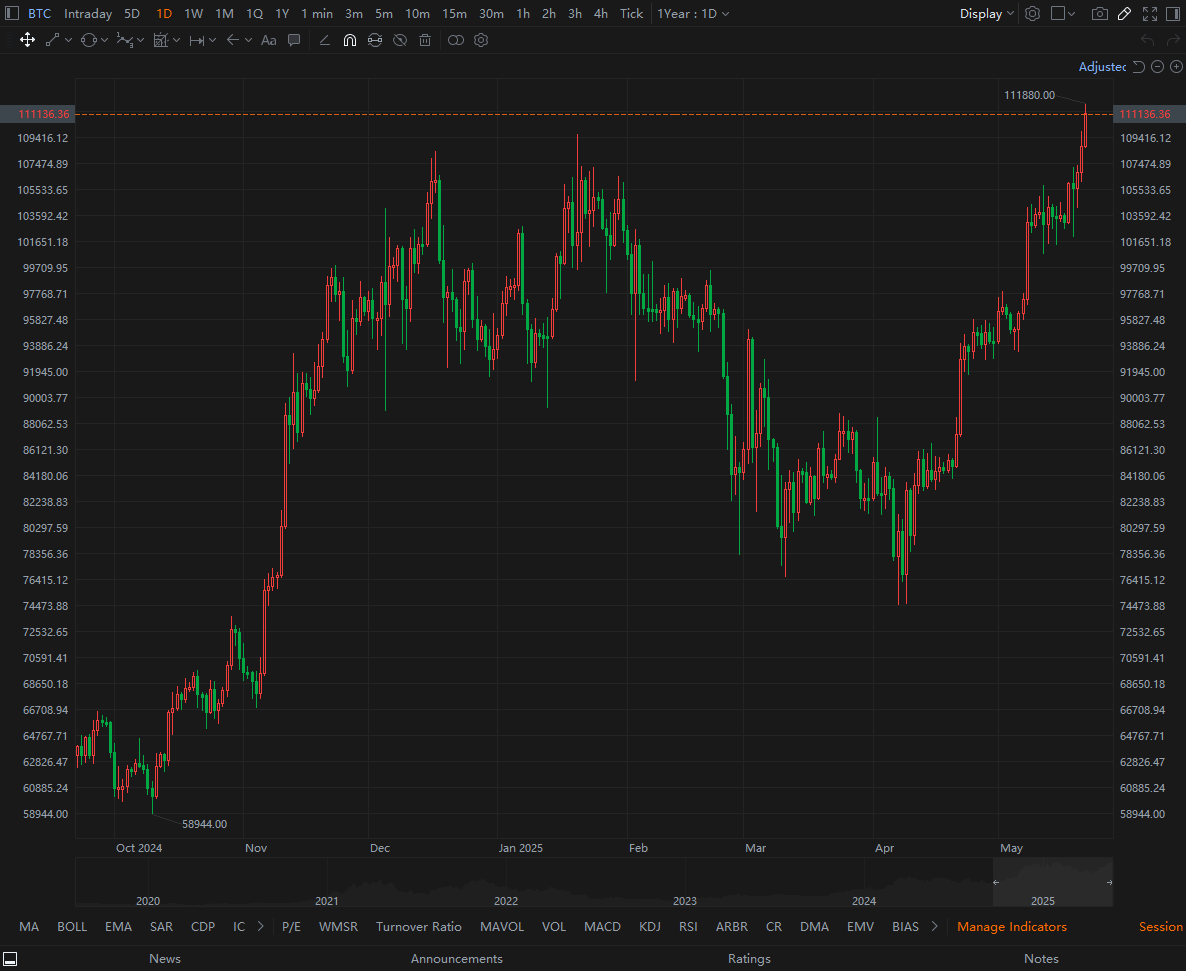Toggle the drawing pencil toolbar
The width and height of the screenshot is (1186, 971).
click(x=1125, y=14)
